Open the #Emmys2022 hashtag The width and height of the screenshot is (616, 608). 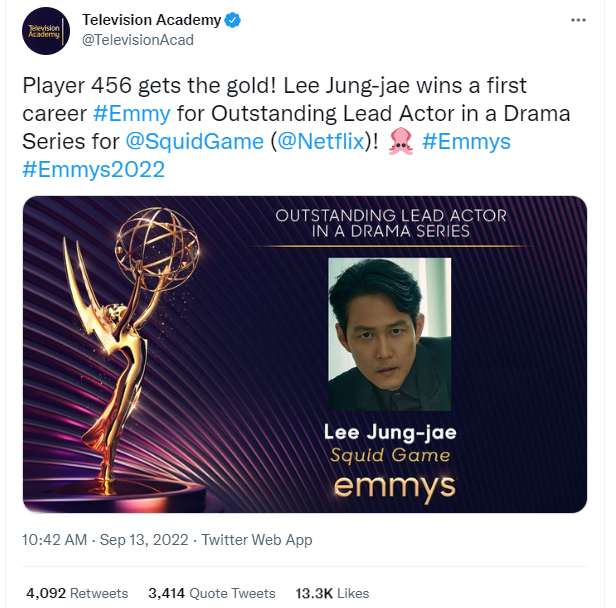point(92,170)
